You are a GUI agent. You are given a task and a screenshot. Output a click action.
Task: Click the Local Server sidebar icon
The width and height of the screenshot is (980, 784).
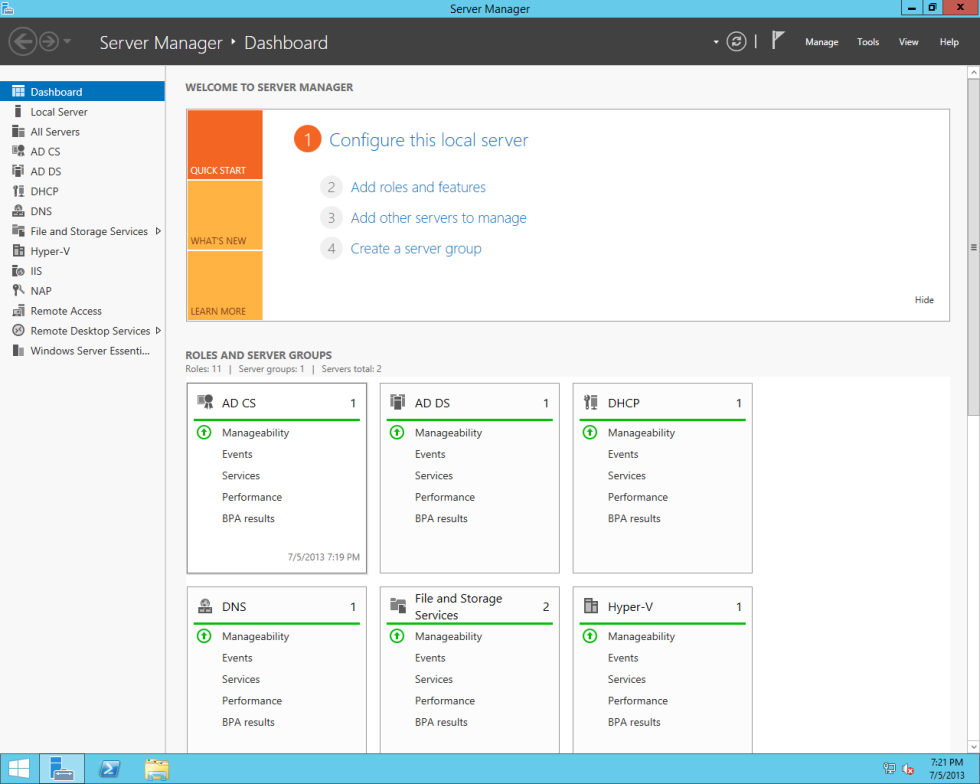tap(18, 111)
